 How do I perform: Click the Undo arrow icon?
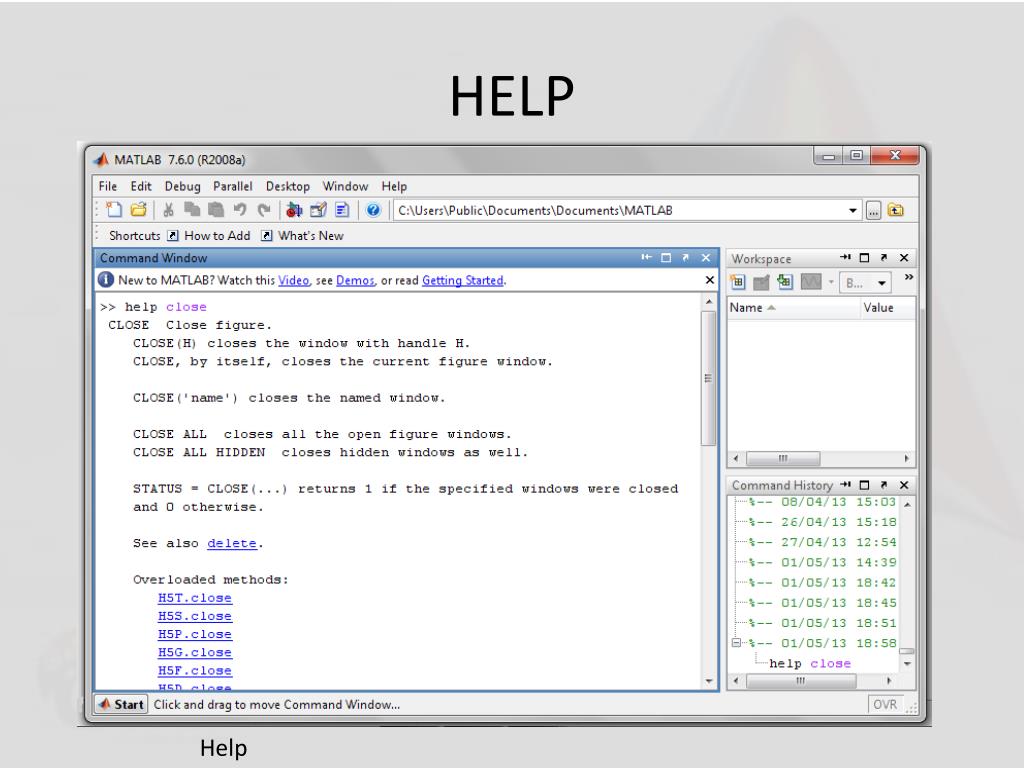pos(240,210)
